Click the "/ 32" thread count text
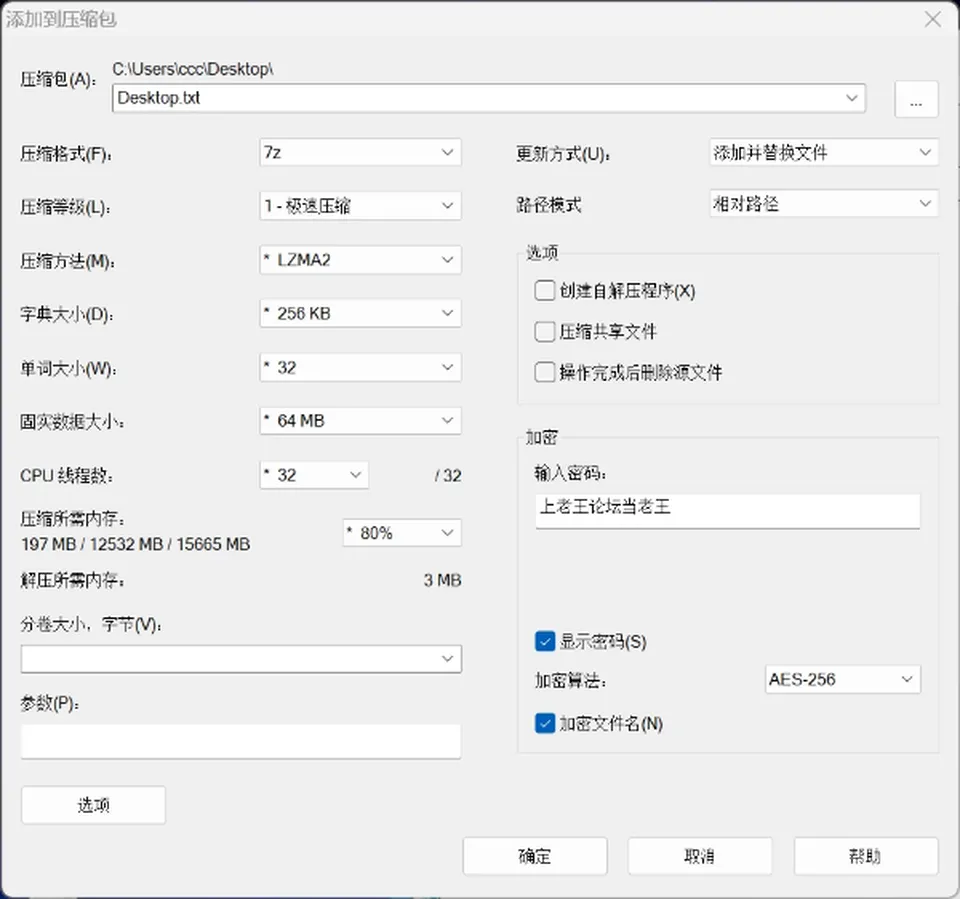The image size is (960, 899). click(x=448, y=475)
